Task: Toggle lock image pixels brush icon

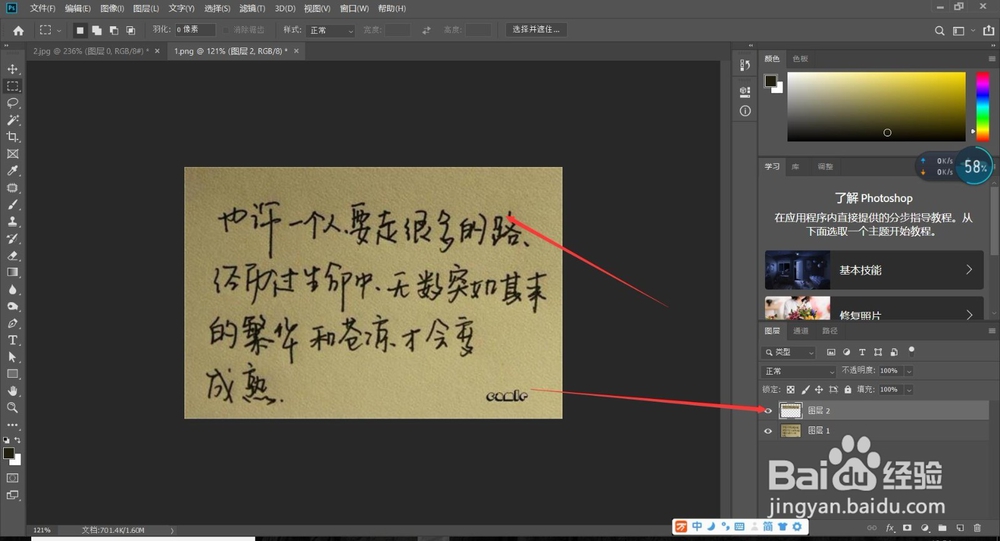Action: click(805, 389)
